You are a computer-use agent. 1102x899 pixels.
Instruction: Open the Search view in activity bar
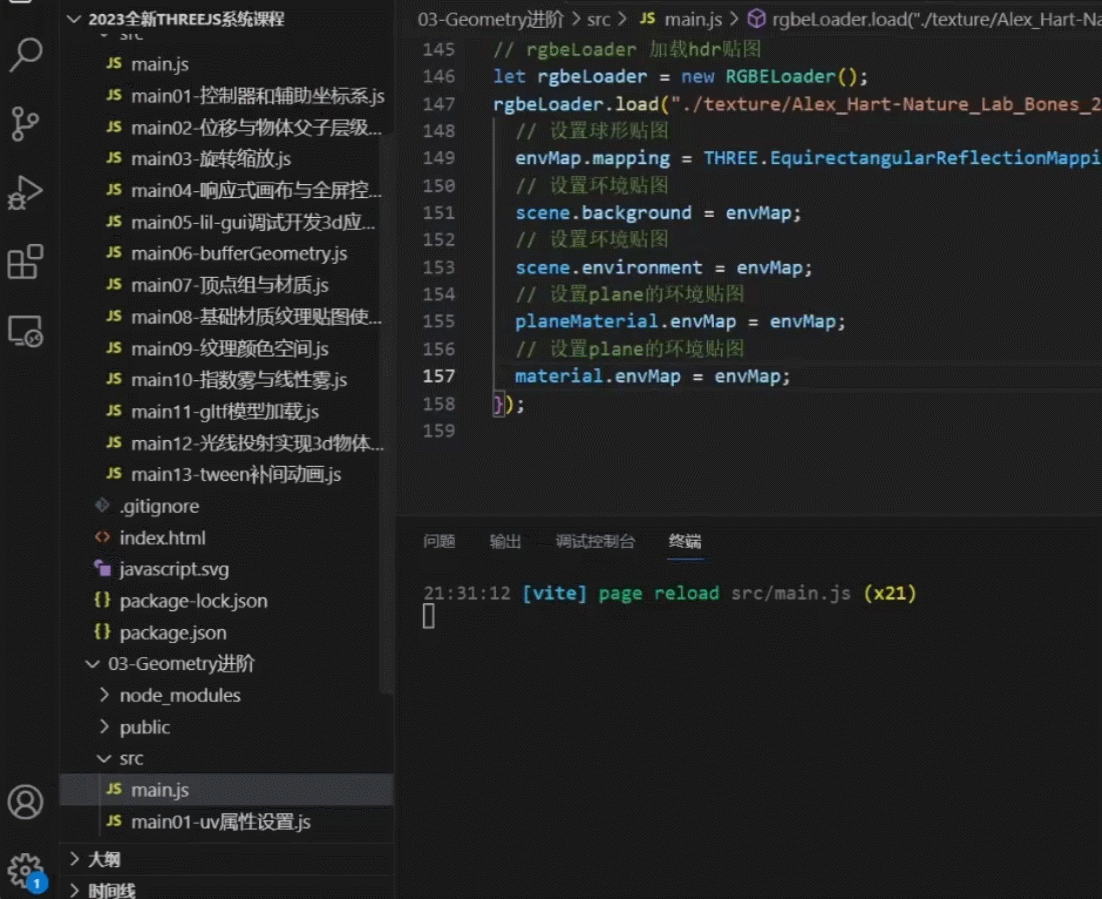pos(26,56)
